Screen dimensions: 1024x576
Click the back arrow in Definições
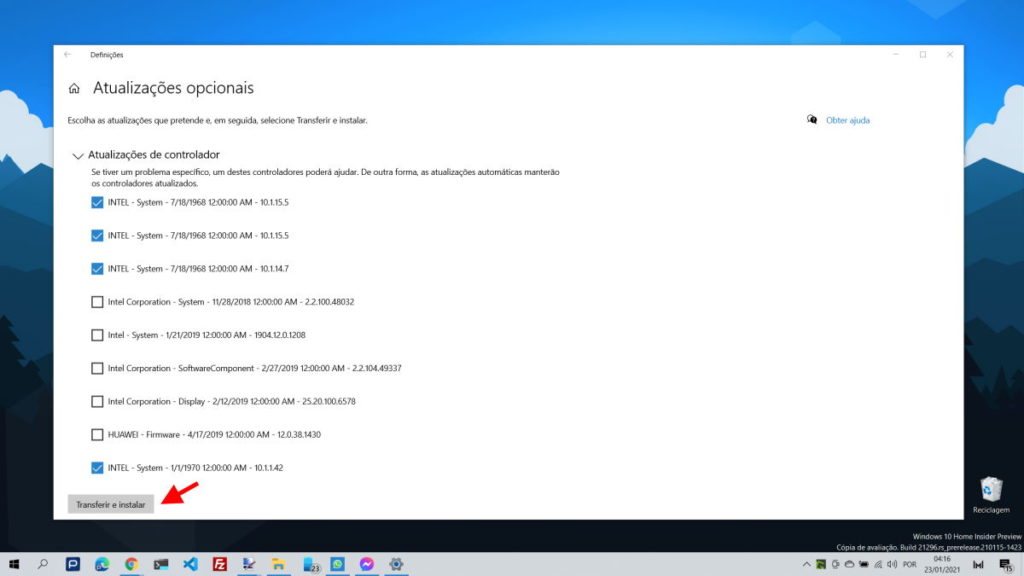click(68, 54)
